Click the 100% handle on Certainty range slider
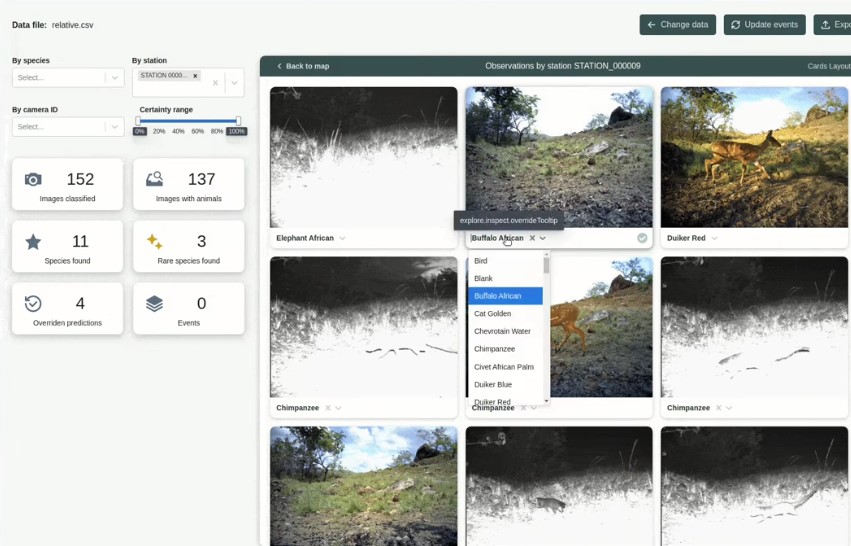The image size is (851, 546). [x=238, y=121]
